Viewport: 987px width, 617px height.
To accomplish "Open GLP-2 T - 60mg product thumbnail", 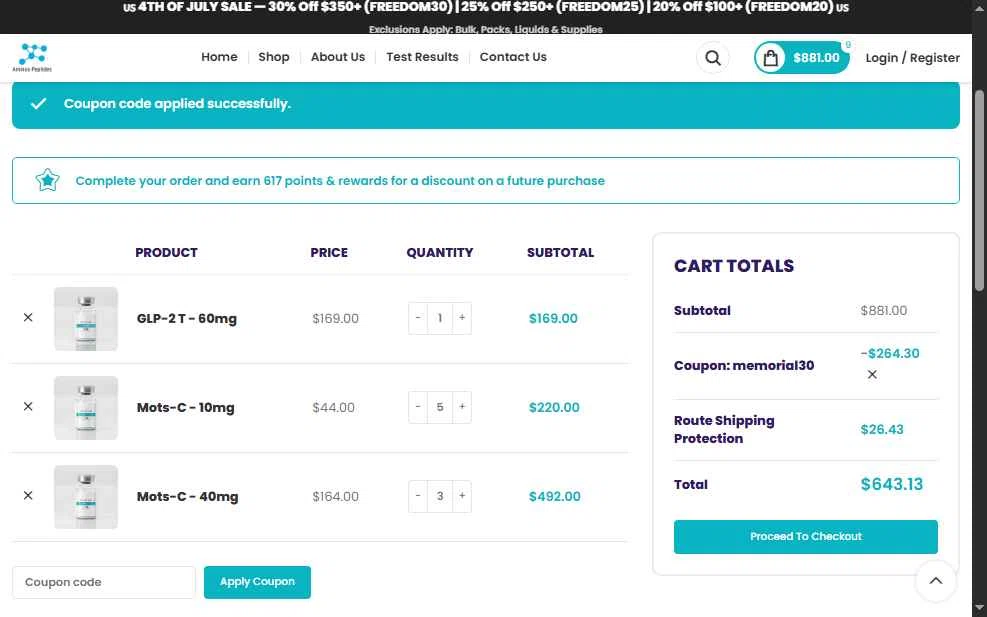I will (86, 319).
